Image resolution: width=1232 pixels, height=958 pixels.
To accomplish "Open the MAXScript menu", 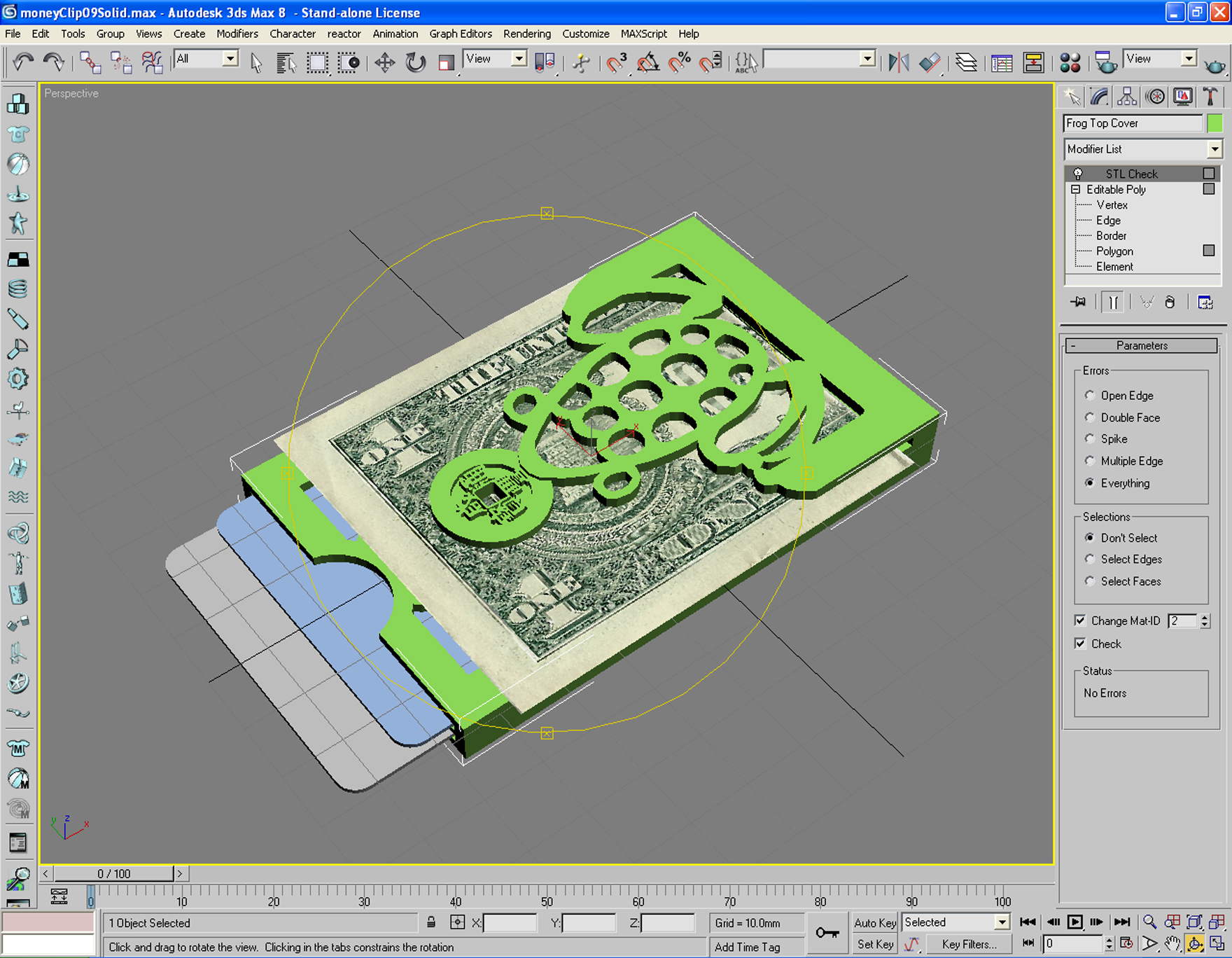I will [643, 34].
